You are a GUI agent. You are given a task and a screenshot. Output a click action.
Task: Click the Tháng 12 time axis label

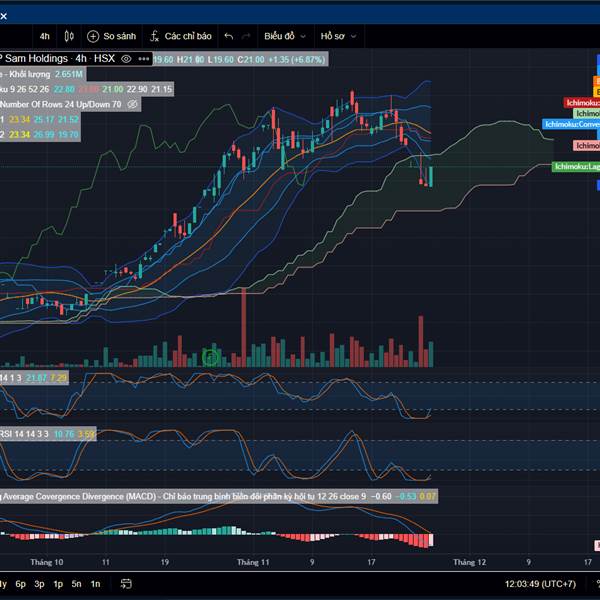pos(470,562)
